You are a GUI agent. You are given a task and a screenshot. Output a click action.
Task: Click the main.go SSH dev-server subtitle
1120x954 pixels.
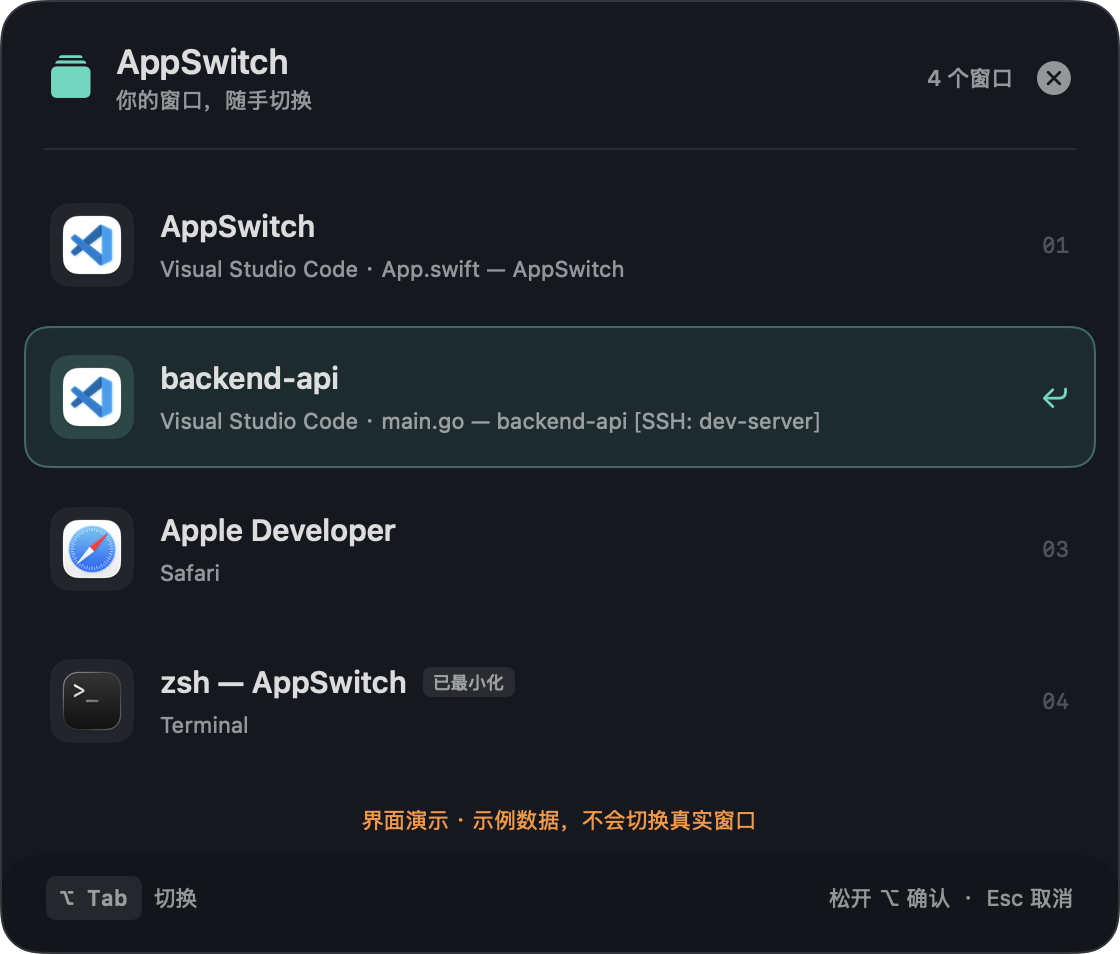click(490, 421)
